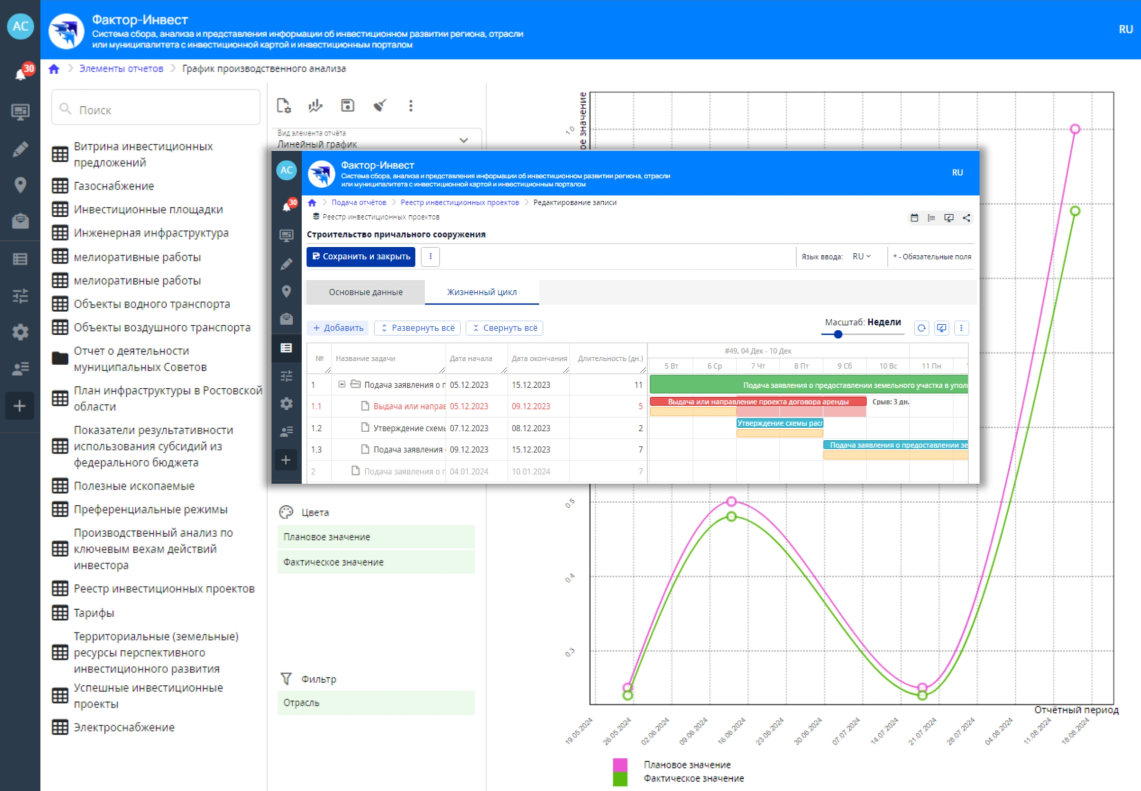Open Отчет о деятельности муниципальных Советов folder
1141x791 pixels.
140,359
